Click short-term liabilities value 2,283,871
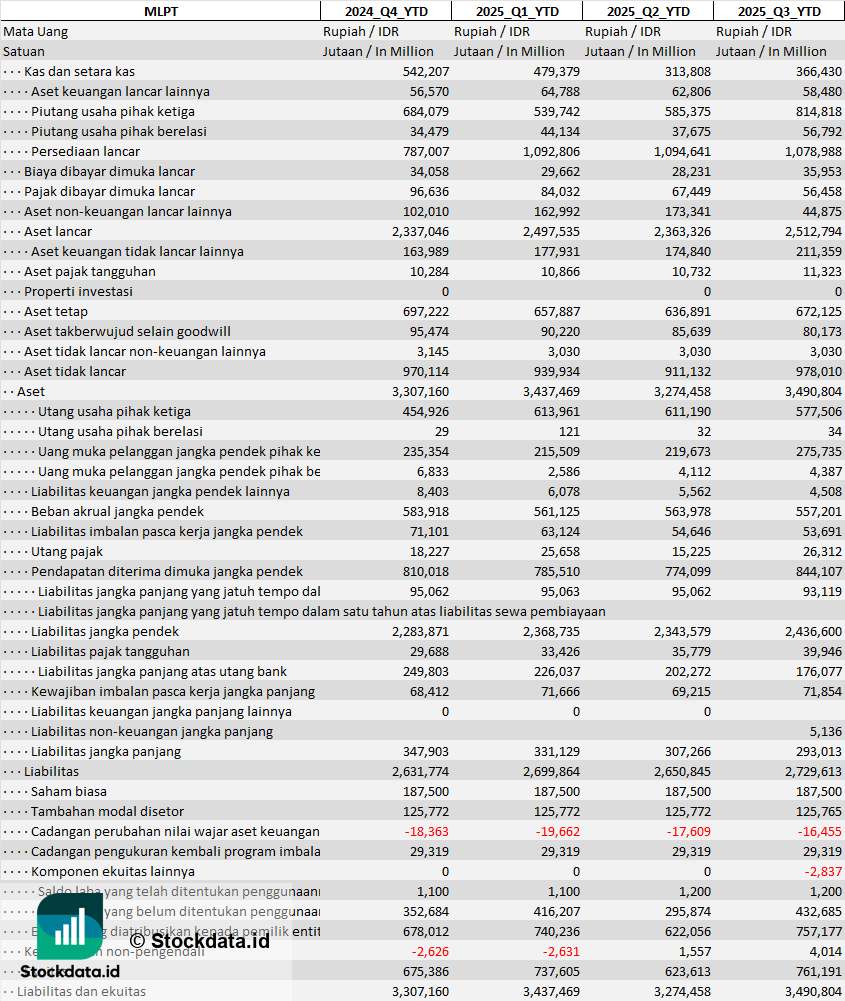The width and height of the screenshot is (845, 1001). (421, 631)
